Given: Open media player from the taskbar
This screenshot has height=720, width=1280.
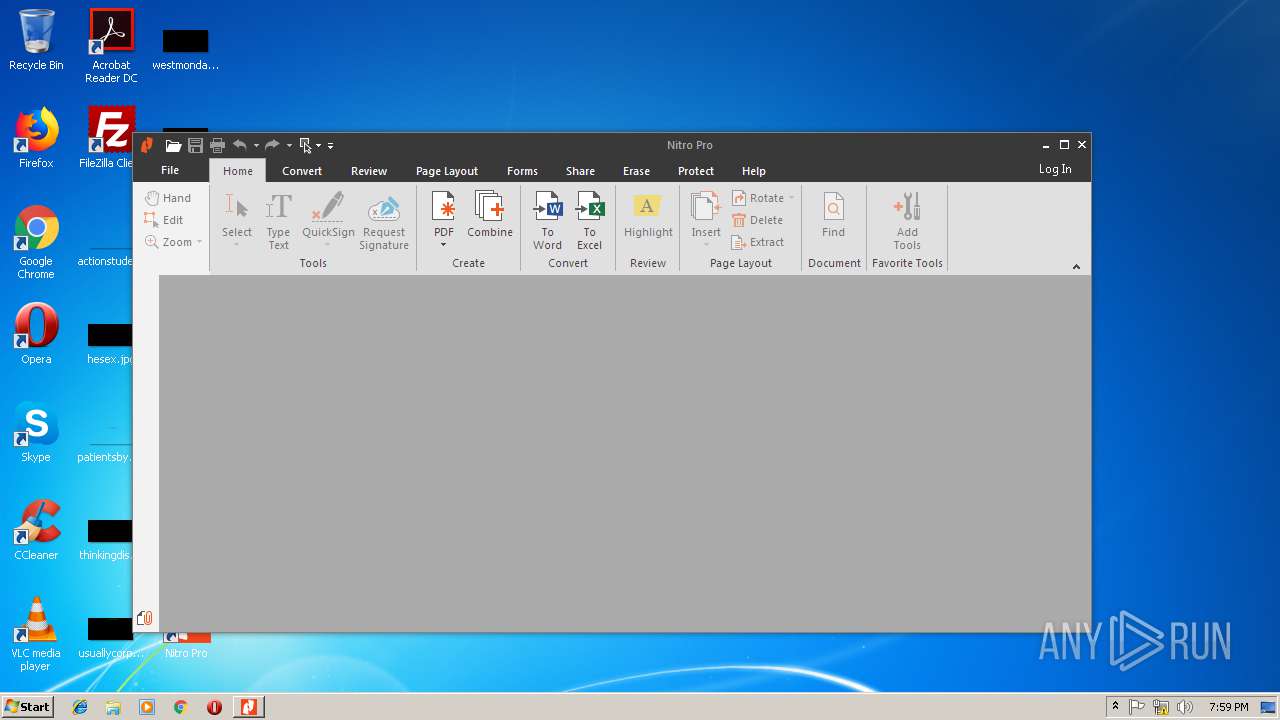Looking at the screenshot, I should [147, 707].
